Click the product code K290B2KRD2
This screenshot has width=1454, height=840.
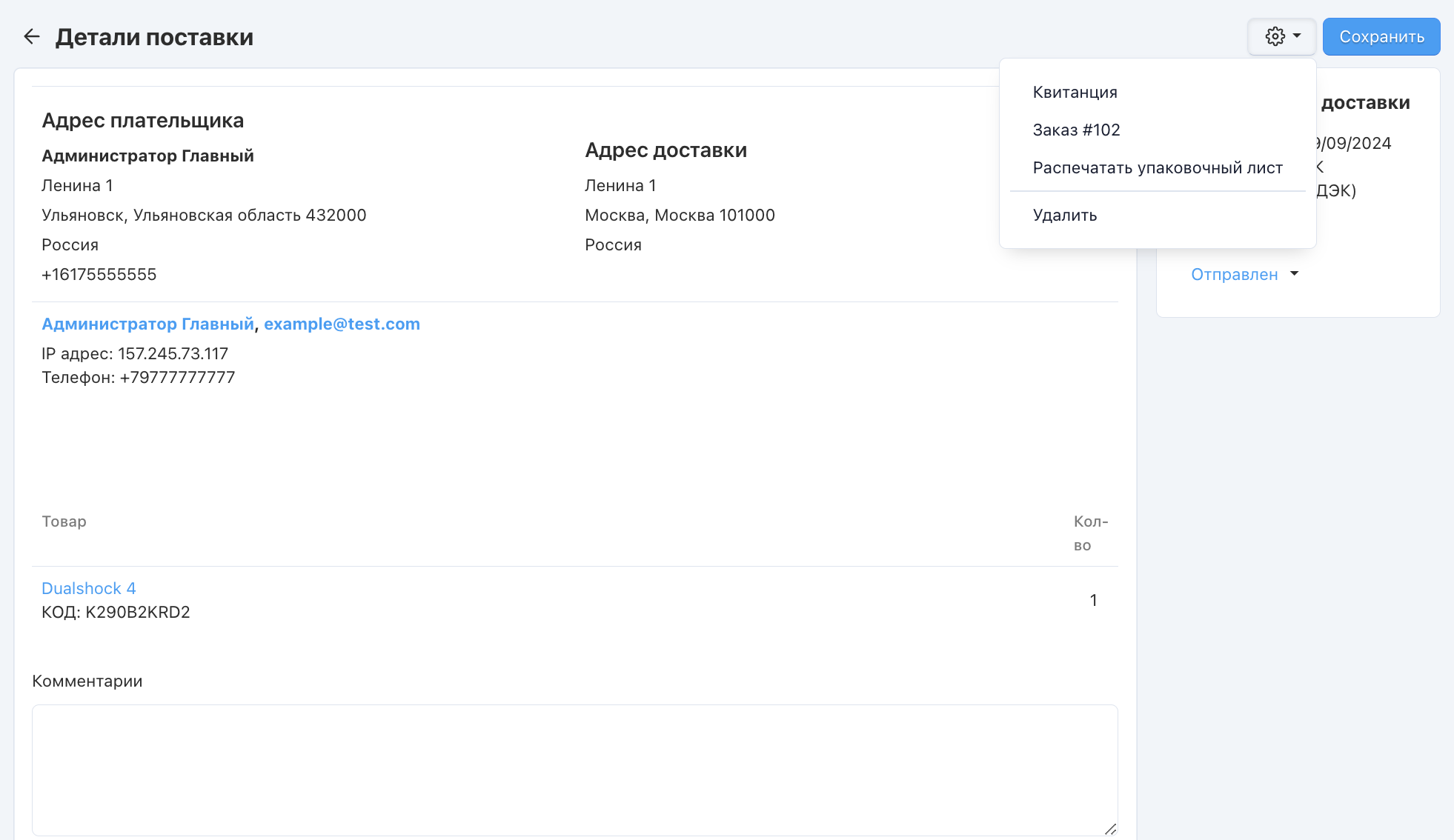pyautogui.click(x=138, y=612)
